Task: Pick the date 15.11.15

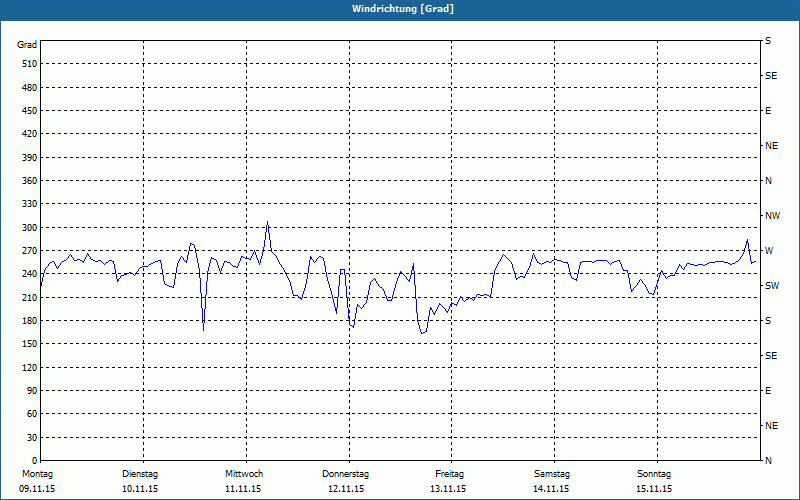Action: pyautogui.click(x=654, y=489)
